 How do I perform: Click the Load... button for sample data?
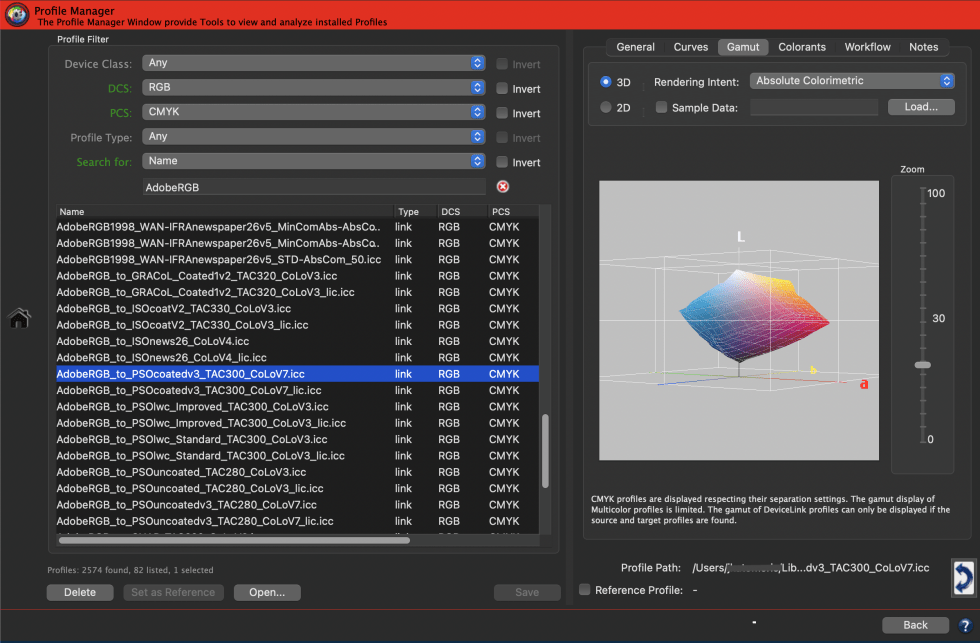[919, 106]
